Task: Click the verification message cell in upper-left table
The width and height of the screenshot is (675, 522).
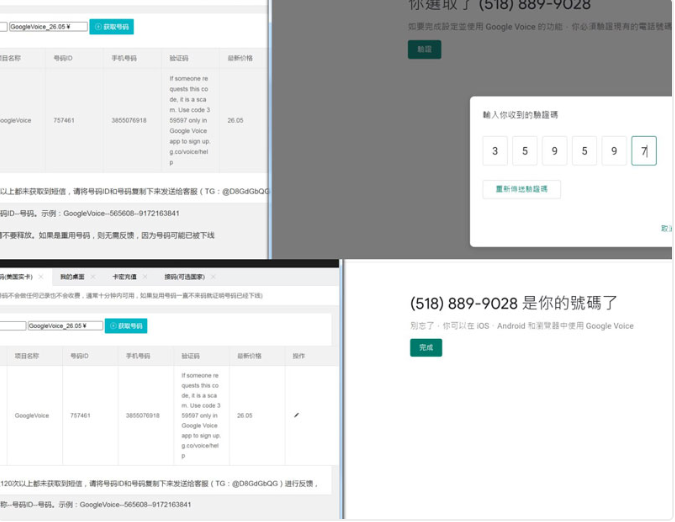Action: (190, 120)
